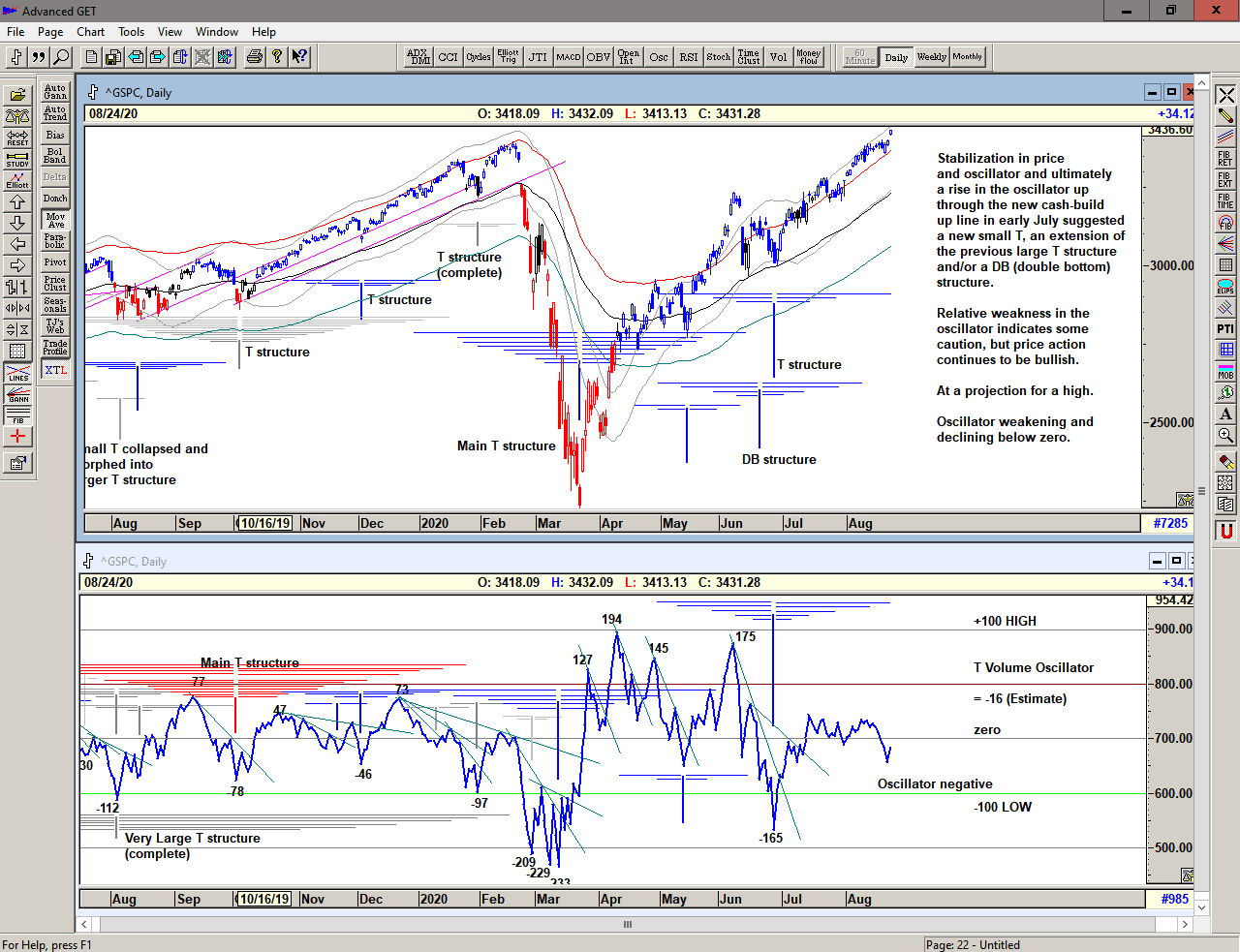
Task: Click the MACD indicator button
Action: [568, 57]
